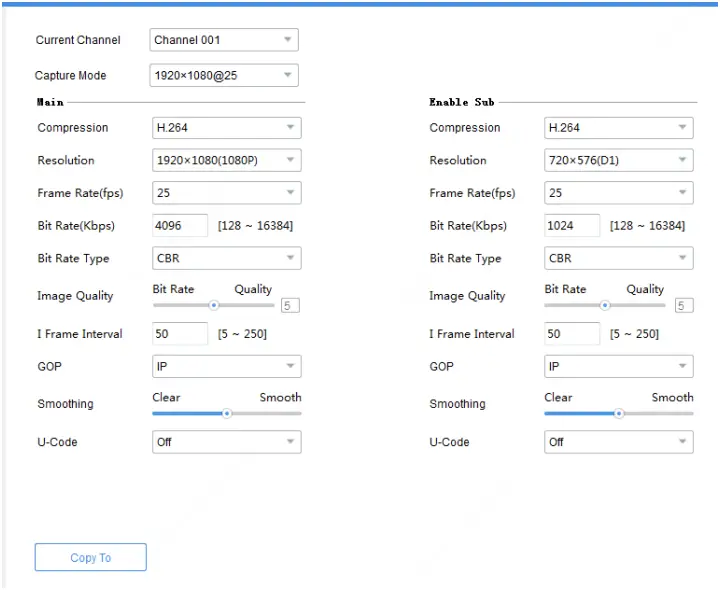Click Main I Frame Interval field
Viewport: 720px width, 590px height.
pyautogui.click(x=180, y=334)
